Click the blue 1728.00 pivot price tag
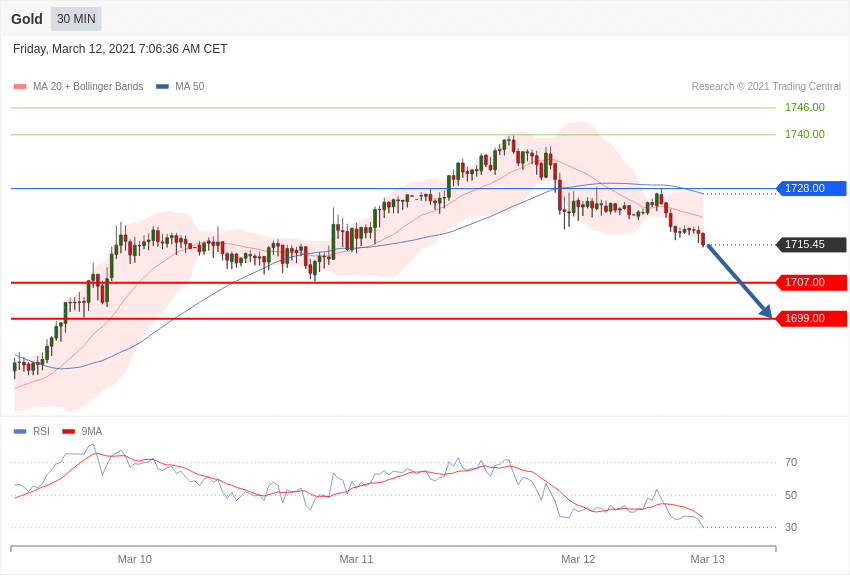This screenshot has width=850, height=576. (x=812, y=188)
